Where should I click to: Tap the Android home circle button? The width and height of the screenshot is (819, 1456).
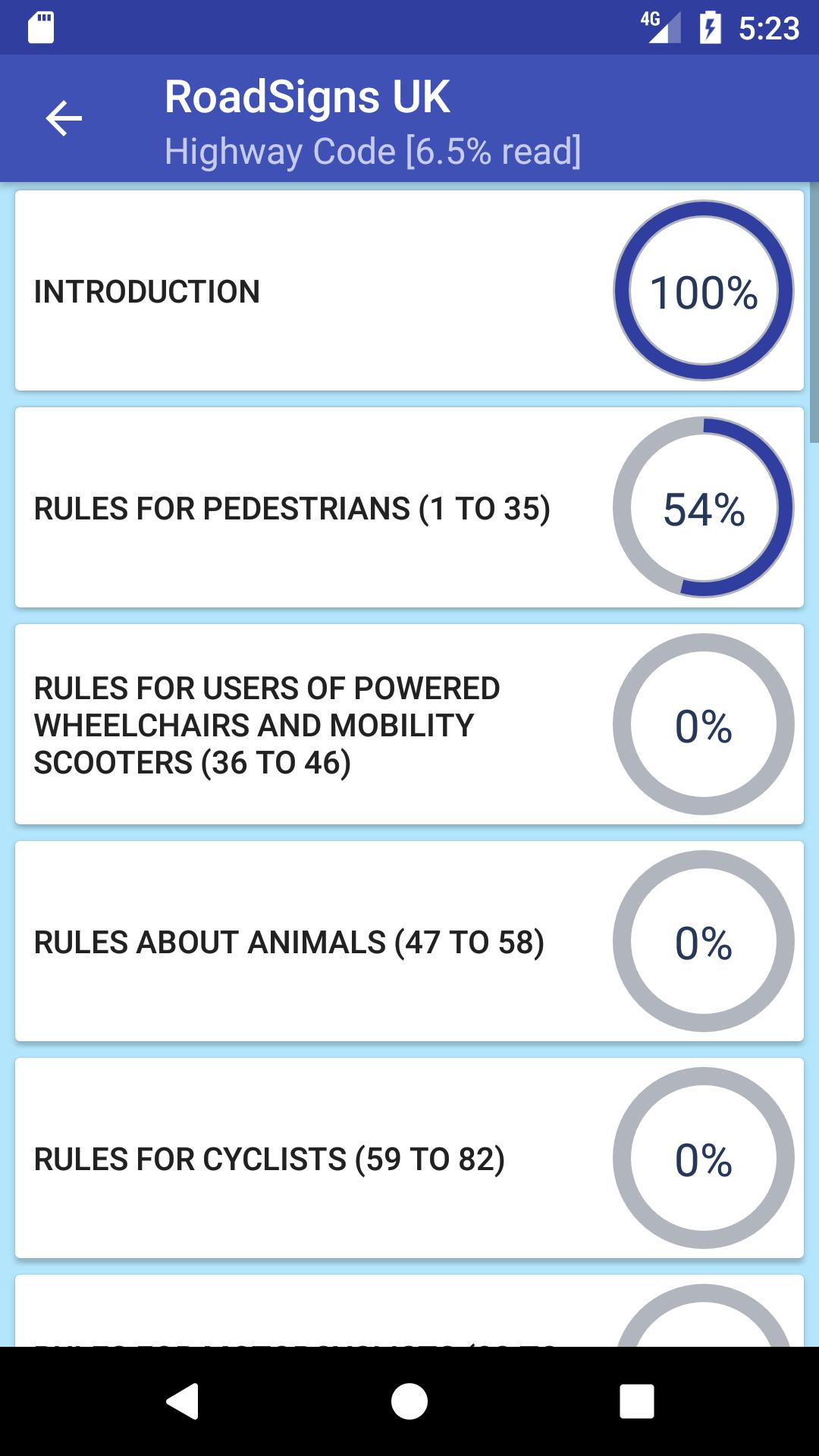(409, 1401)
